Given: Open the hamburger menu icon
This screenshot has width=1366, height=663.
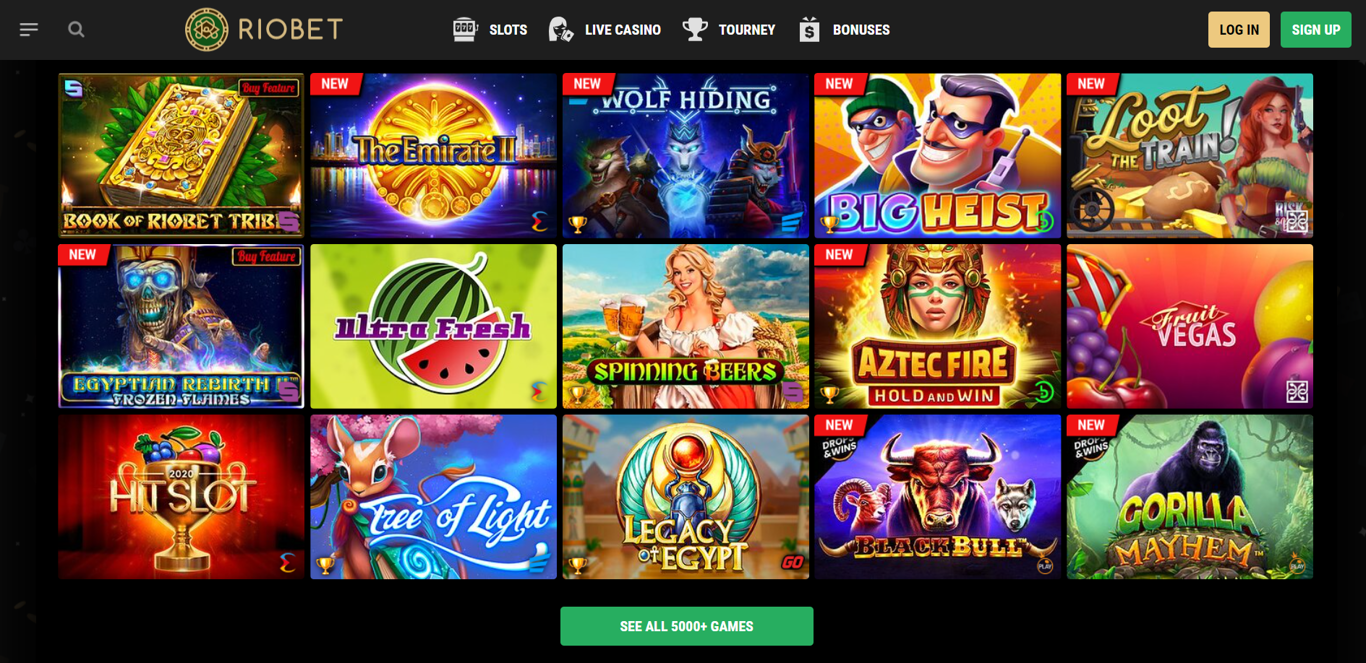Looking at the screenshot, I should click(29, 30).
